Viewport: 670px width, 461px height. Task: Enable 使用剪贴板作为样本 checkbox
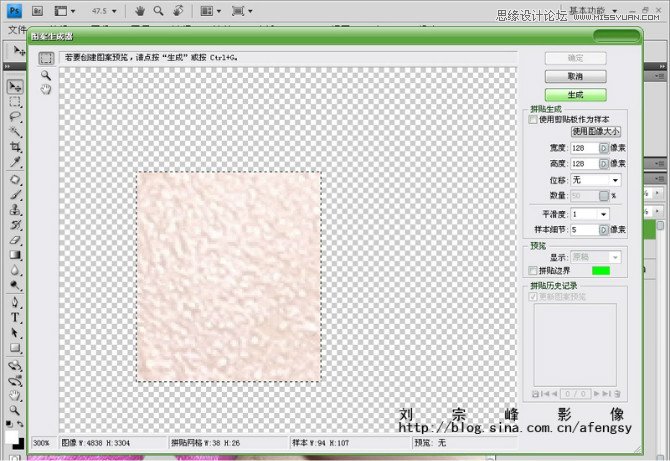[533, 120]
